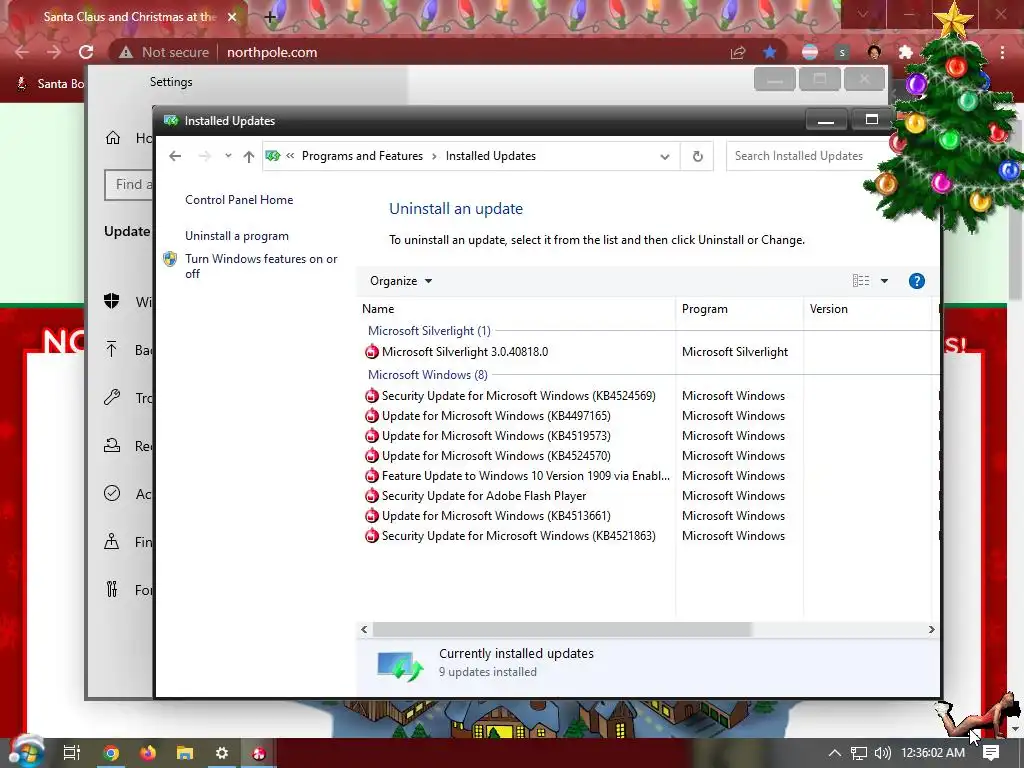Image resolution: width=1024 pixels, height=768 pixels.
Task: Click the For developers icon in Settings
Action: 112,590
